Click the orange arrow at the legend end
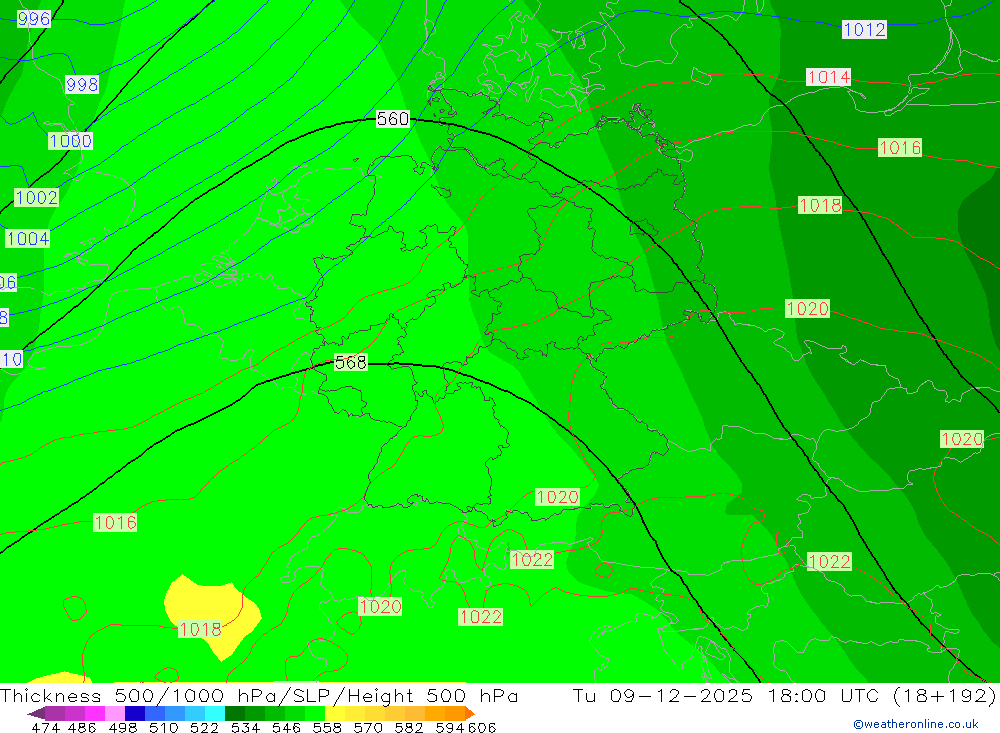1000x733 pixels. (470, 713)
